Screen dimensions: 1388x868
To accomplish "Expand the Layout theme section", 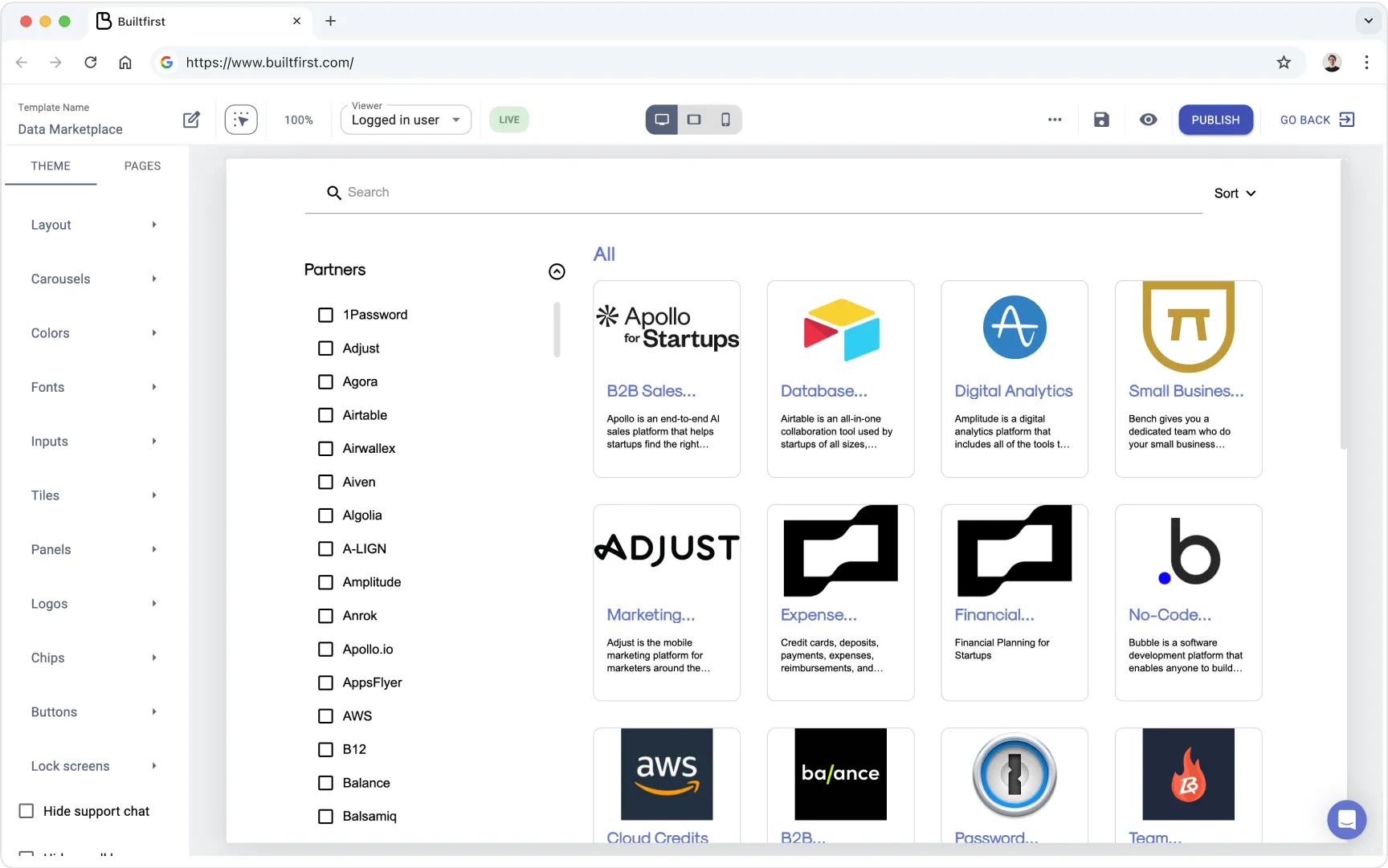I will click(x=94, y=225).
